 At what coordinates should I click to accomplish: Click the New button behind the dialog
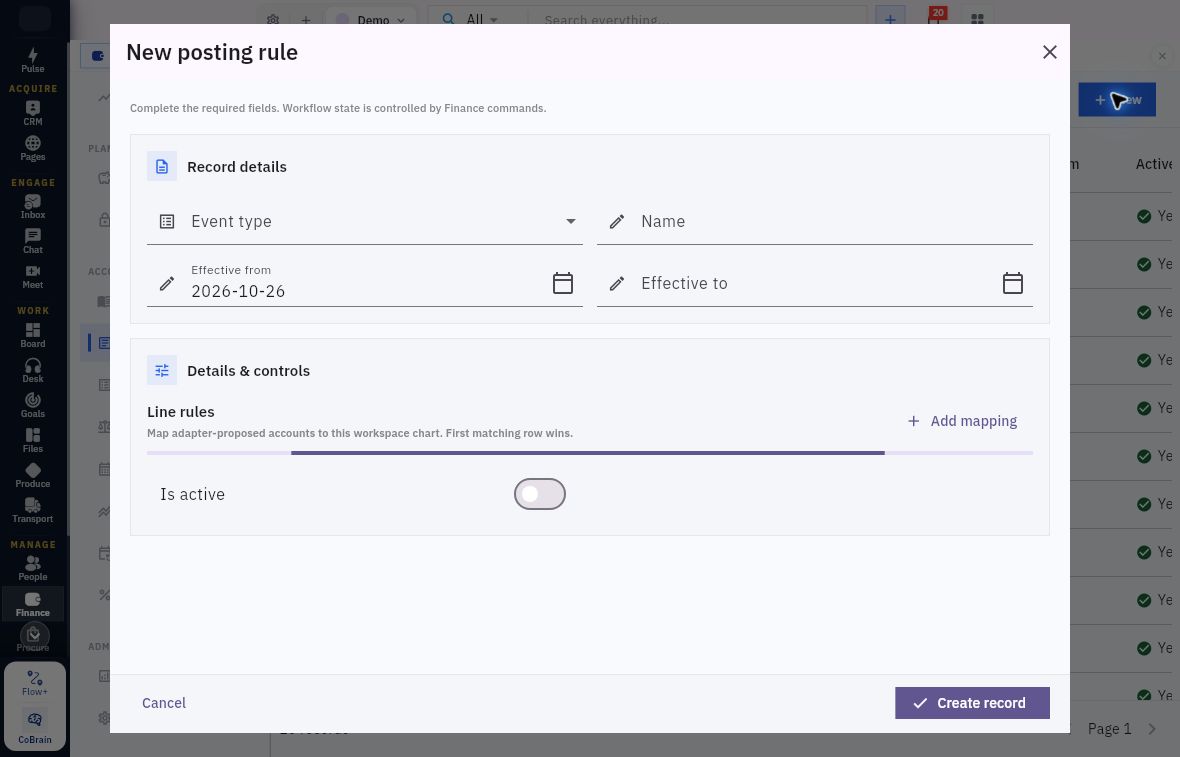pos(1117,99)
